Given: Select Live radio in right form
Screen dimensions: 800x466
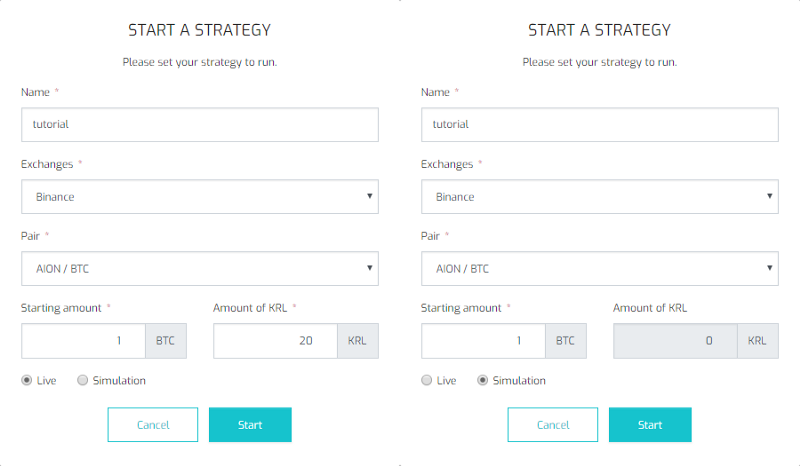Looking at the screenshot, I should (427, 380).
